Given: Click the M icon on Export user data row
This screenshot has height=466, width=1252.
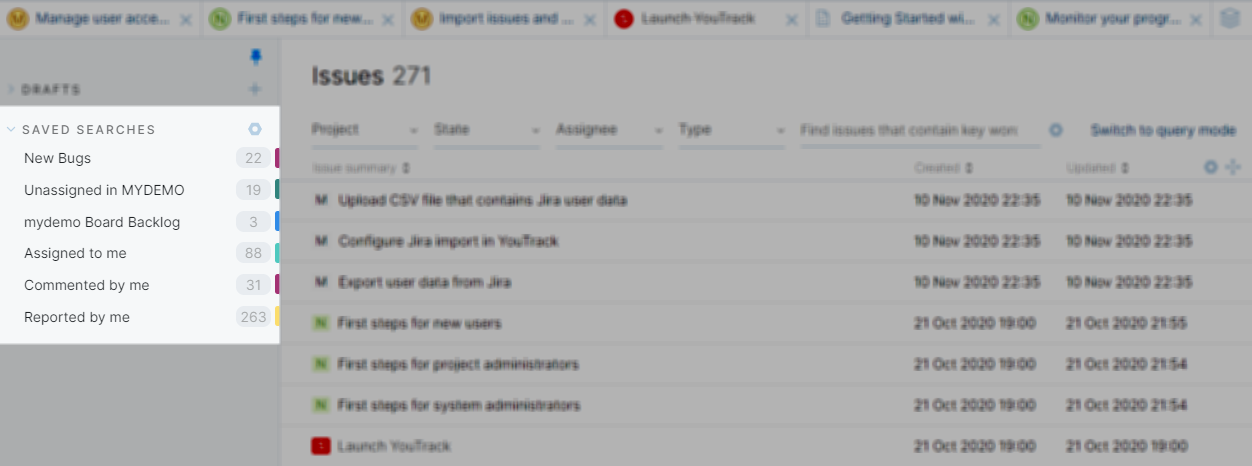Looking at the screenshot, I should (x=321, y=282).
